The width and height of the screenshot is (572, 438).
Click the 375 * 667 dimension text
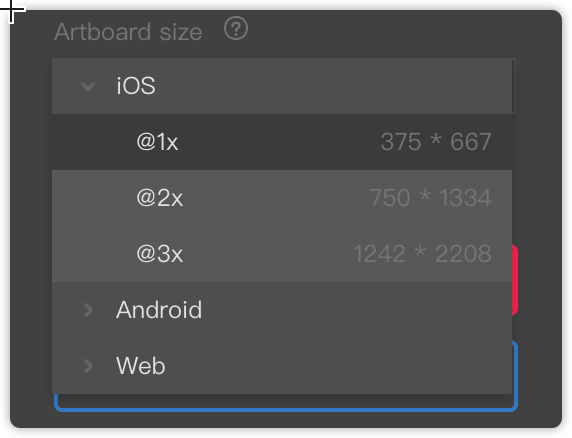pos(436,142)
